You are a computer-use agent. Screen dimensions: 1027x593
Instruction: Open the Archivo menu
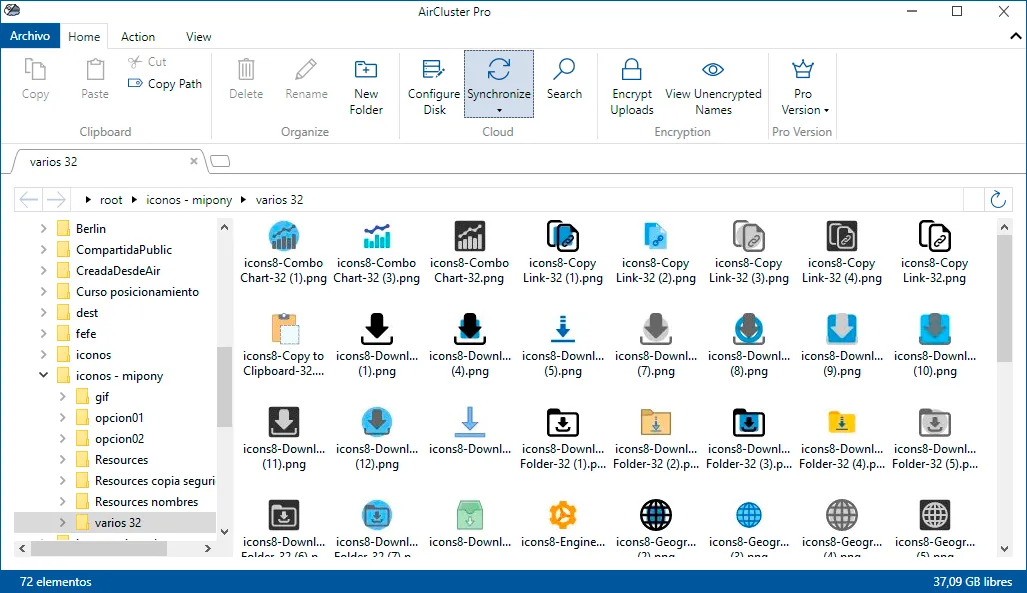click(x=30, y=36)
